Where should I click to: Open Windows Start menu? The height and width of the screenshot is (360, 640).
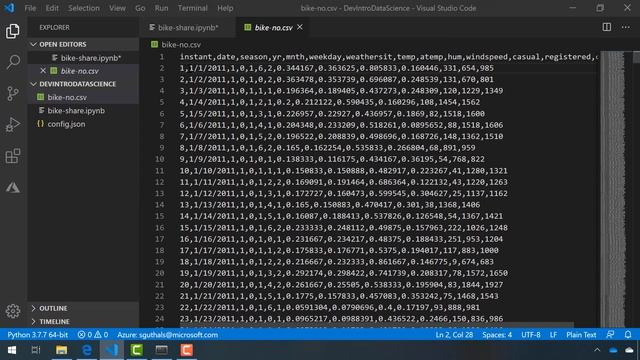[12, 350]
